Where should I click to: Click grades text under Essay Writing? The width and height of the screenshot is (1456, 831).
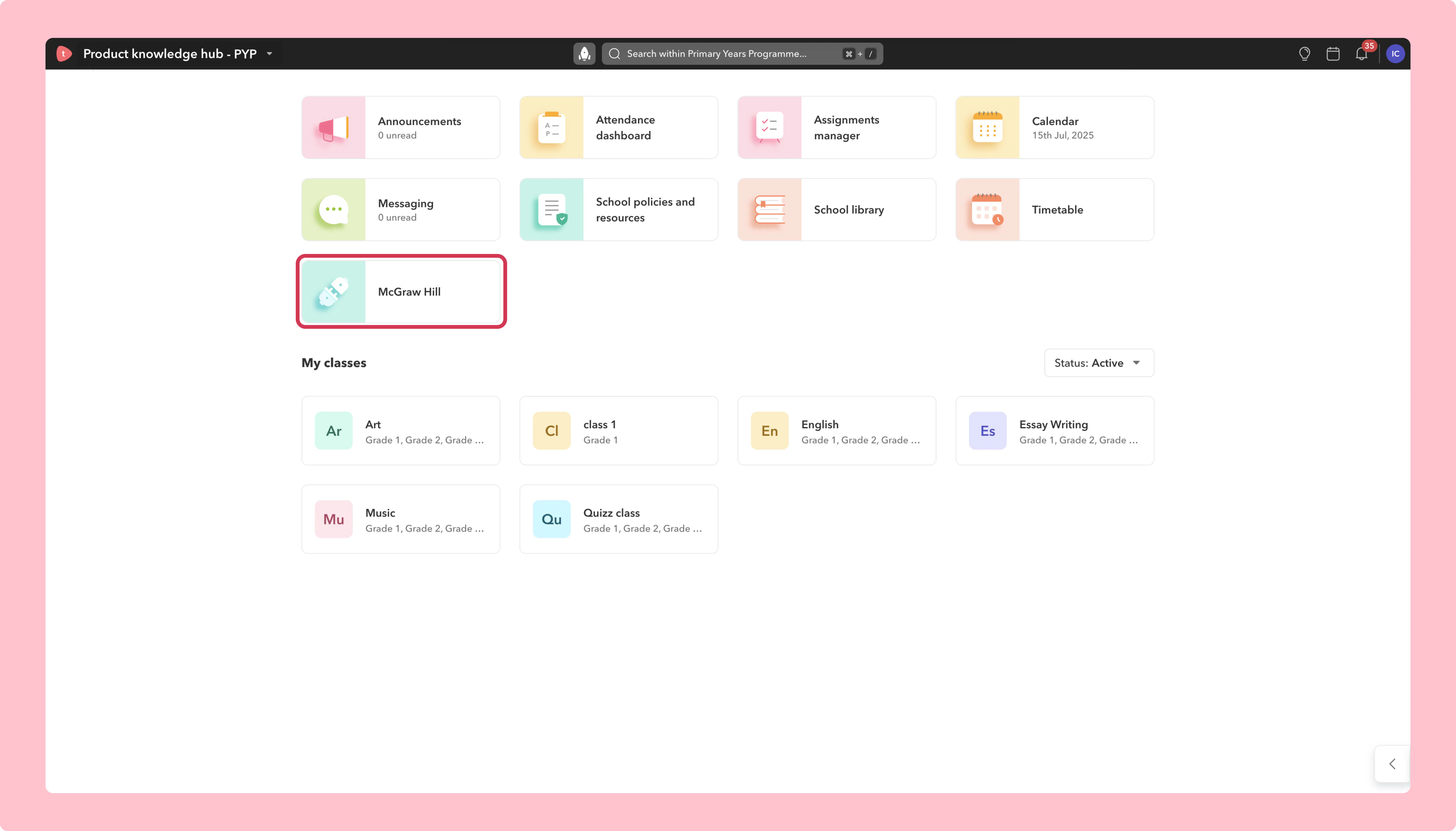tap(1078, 440)
